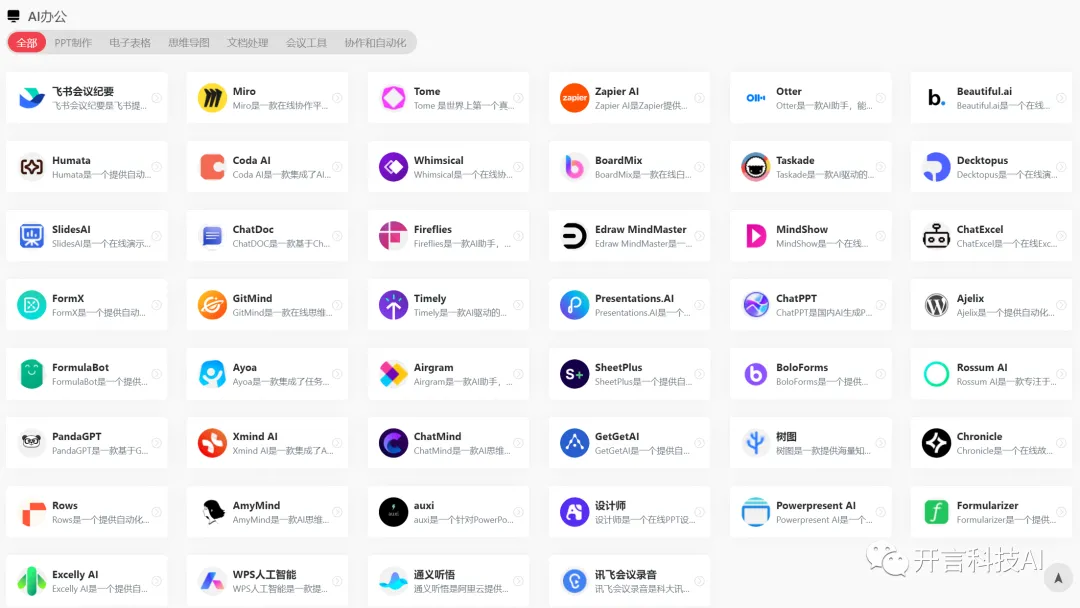Open the auxi title link
The image size is (1080, 608).
pyautogui.click(x=424, y=505)
